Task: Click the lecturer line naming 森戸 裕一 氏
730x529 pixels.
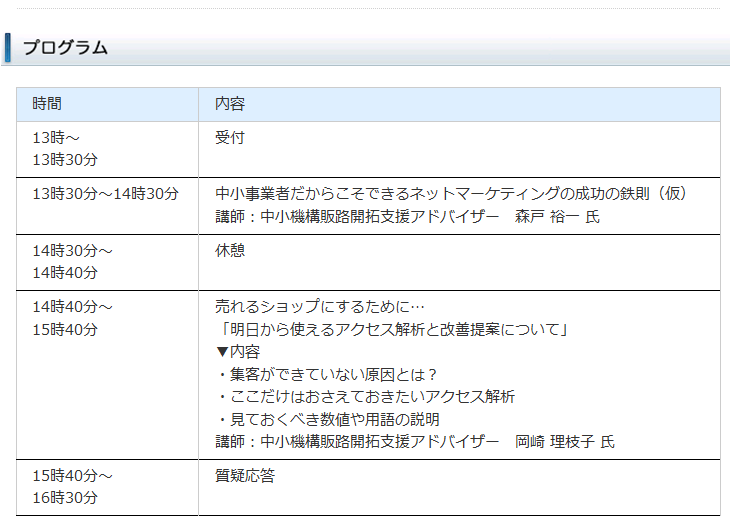Action: [x=407, y=217]
